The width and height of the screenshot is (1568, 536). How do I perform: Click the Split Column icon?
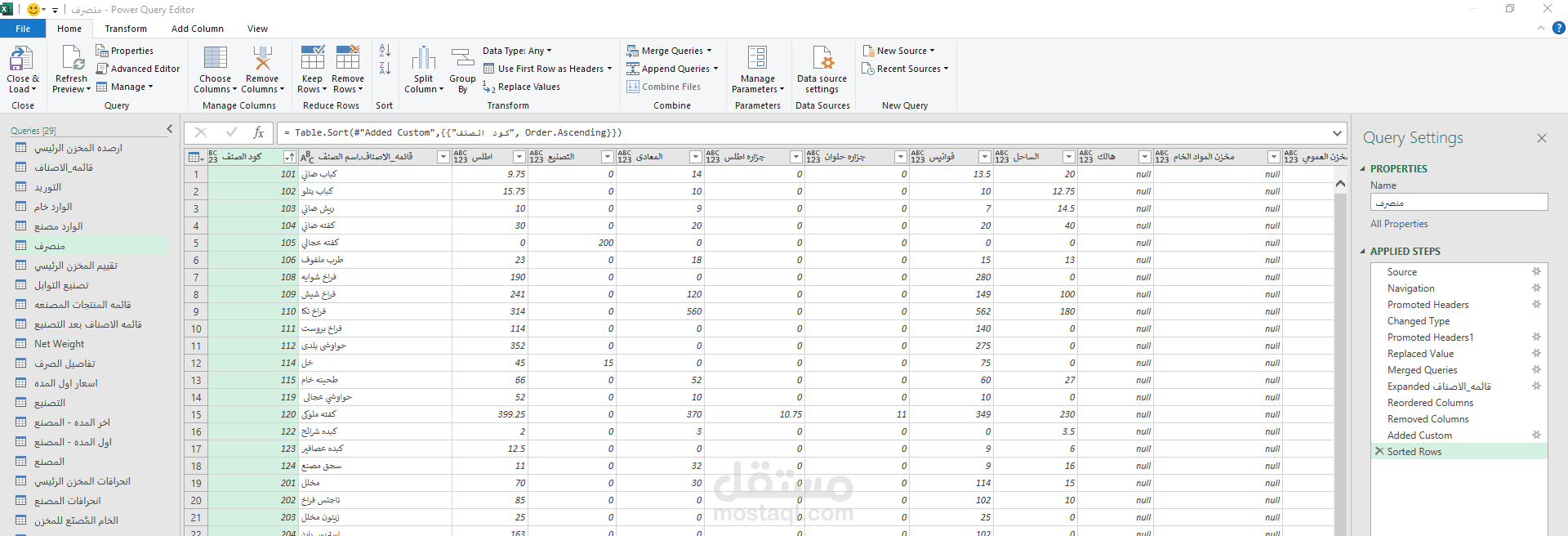point(423,58)
